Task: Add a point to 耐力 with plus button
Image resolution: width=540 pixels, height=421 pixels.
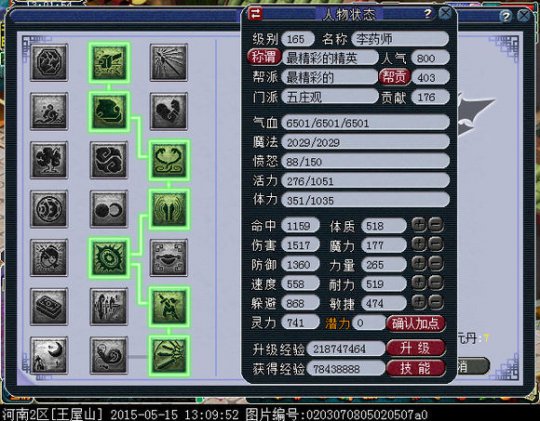Action: pos(419,283)
